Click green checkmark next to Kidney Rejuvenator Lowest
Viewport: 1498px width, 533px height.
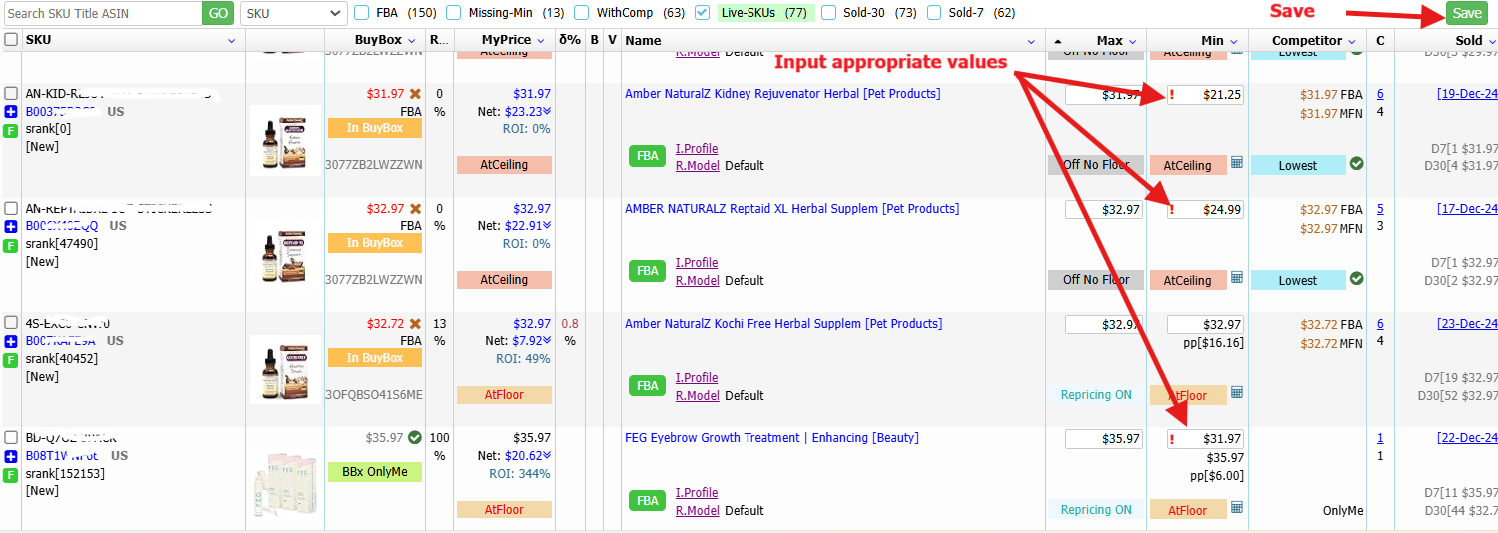pyautogui.click(x=1357, y=164)
